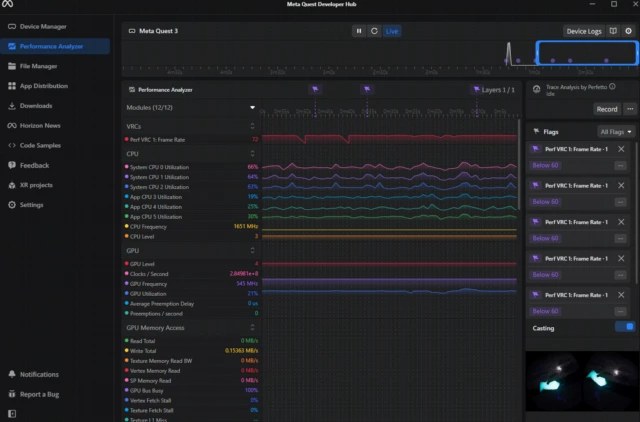Collapse the CPU section
The width and height of the screenshot is (640, 422).
[x=252, y=153]
